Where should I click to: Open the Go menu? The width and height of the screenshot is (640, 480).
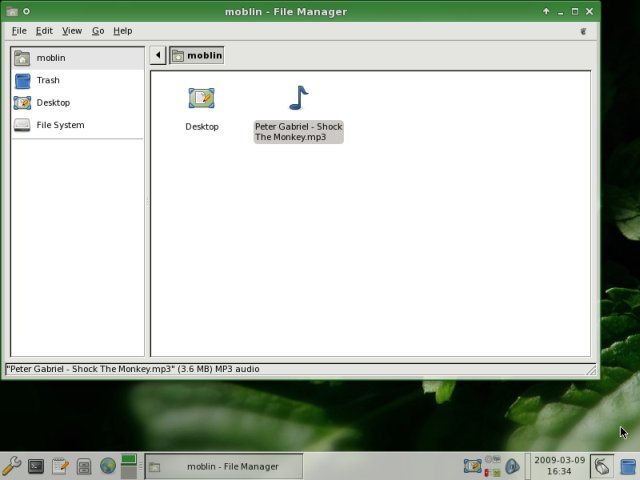98,31
